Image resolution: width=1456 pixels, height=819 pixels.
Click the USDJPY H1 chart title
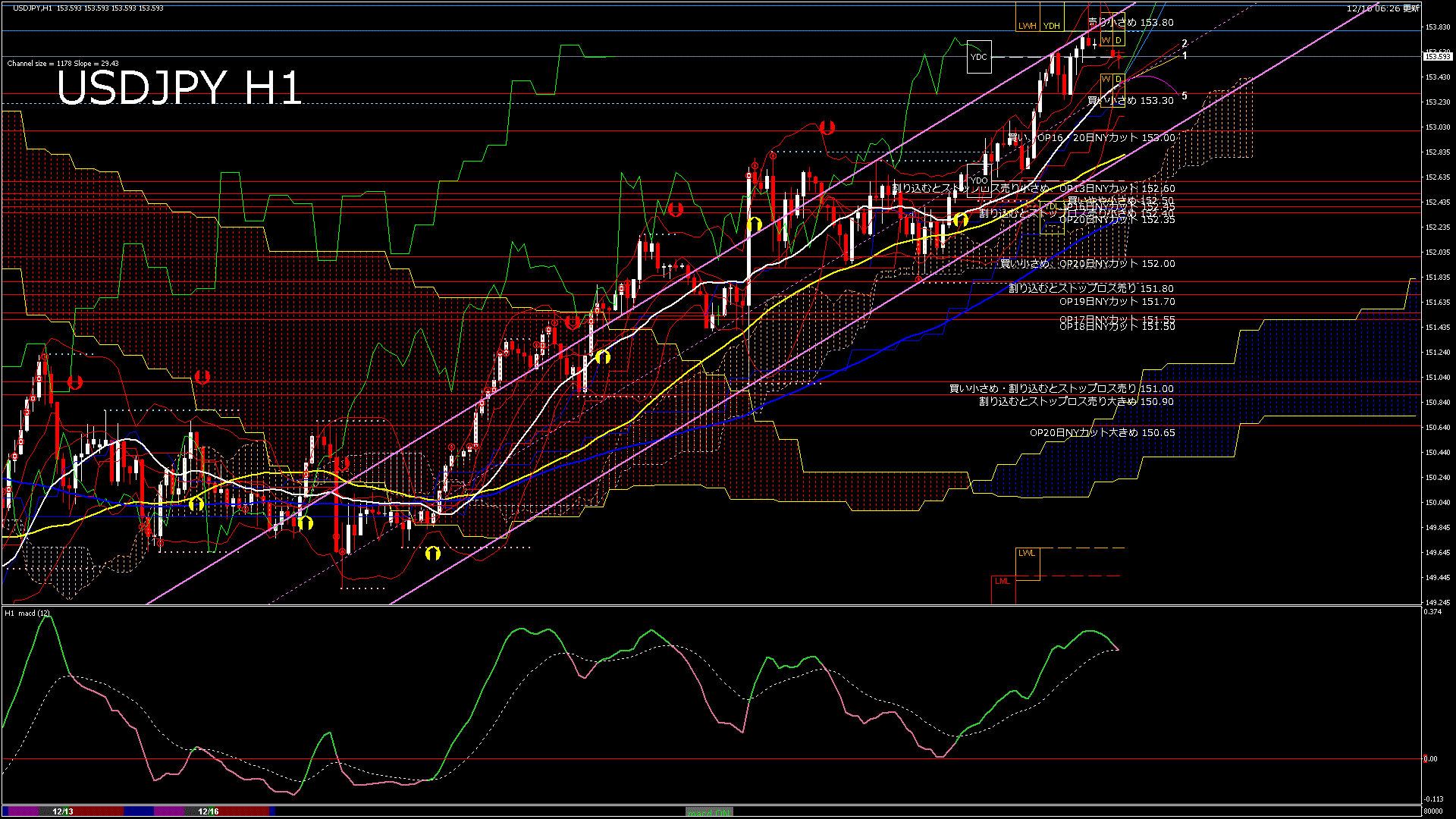coord(180,88)
